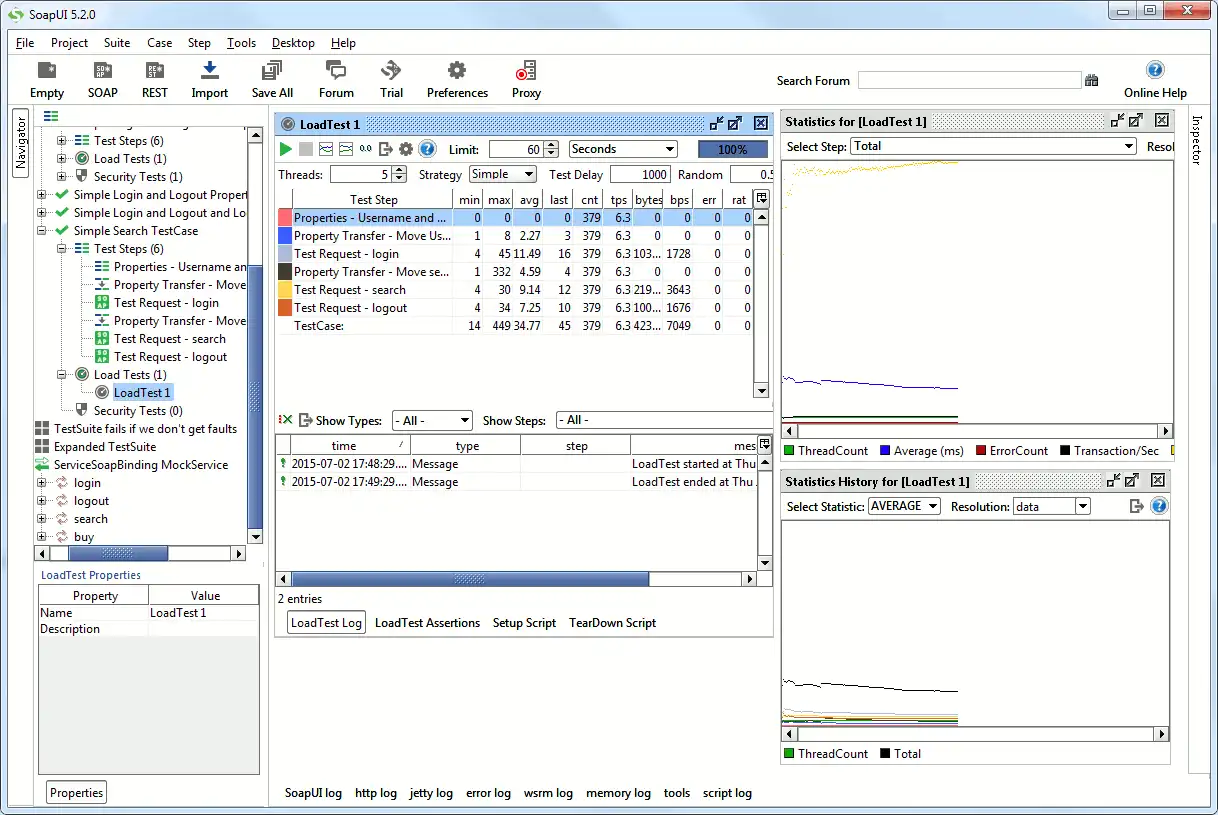Run the LoadTest with green play button
Screen dimensions: 1218x815
click(x=286, y=149)
